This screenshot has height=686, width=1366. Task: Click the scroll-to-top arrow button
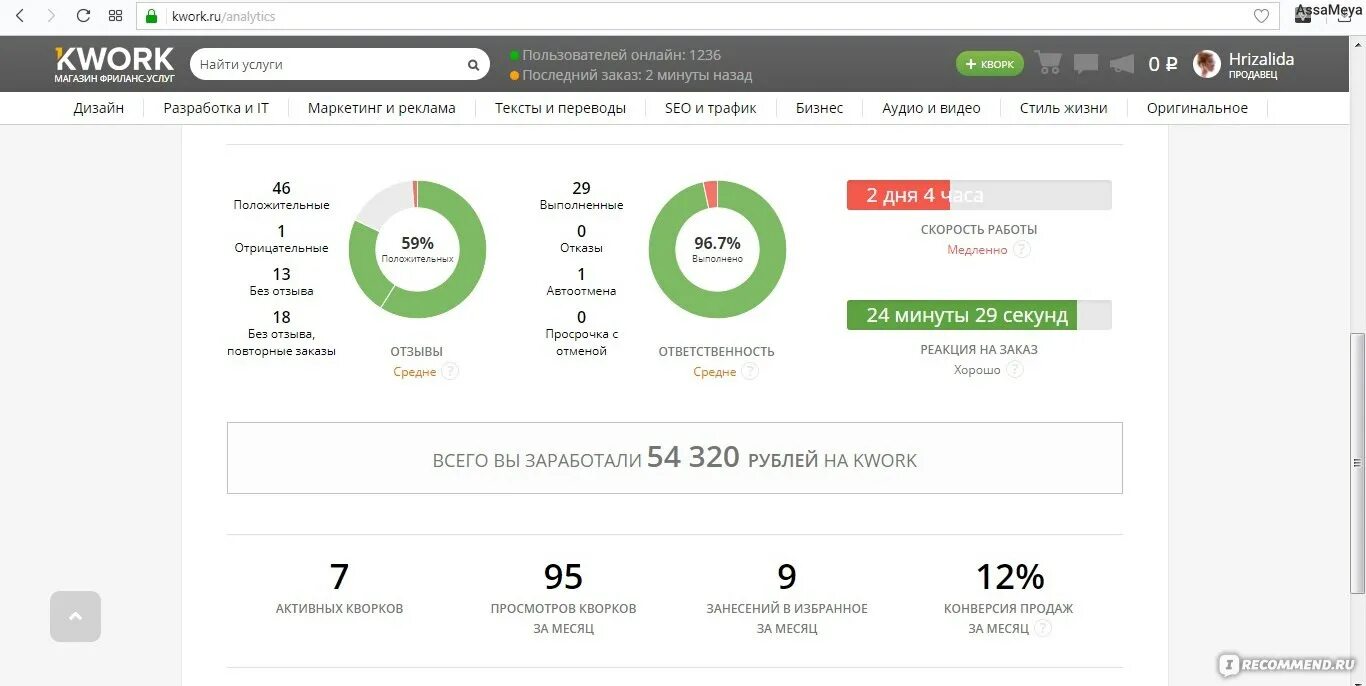point(75,616)
